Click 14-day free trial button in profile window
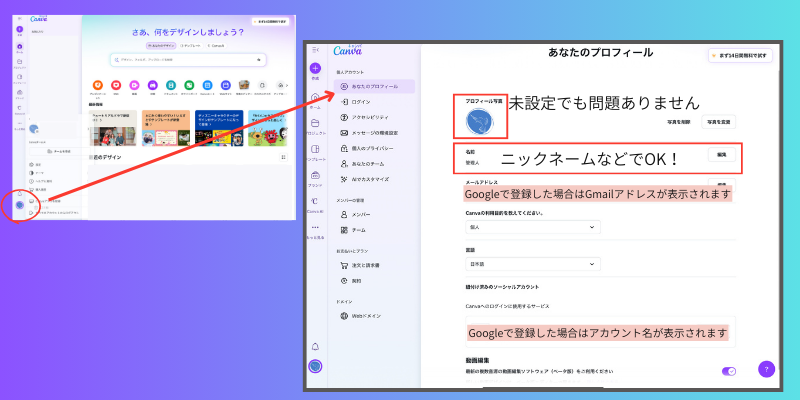 (x=740, y=55)
